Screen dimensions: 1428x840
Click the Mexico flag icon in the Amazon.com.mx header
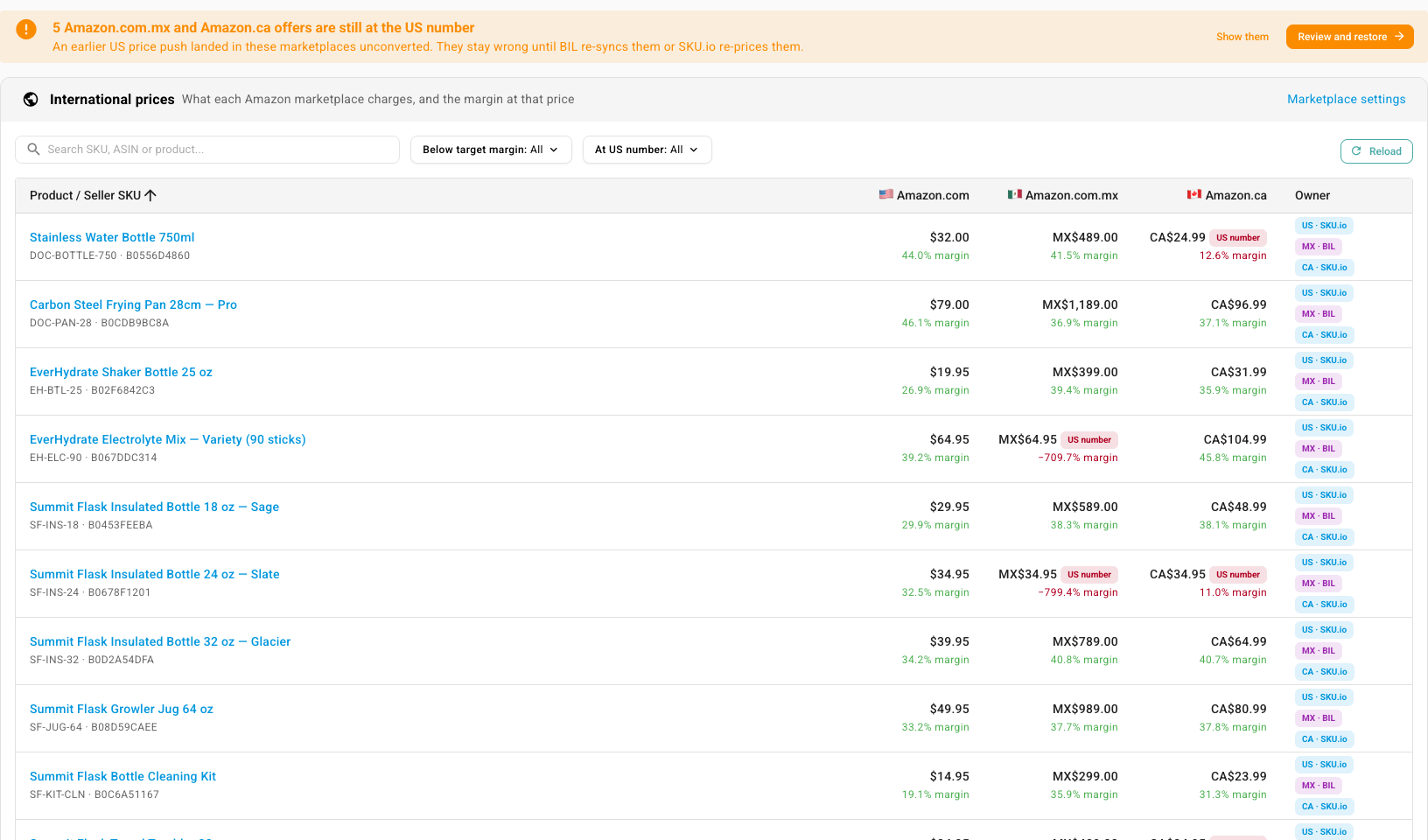[x=1015, y=194]
